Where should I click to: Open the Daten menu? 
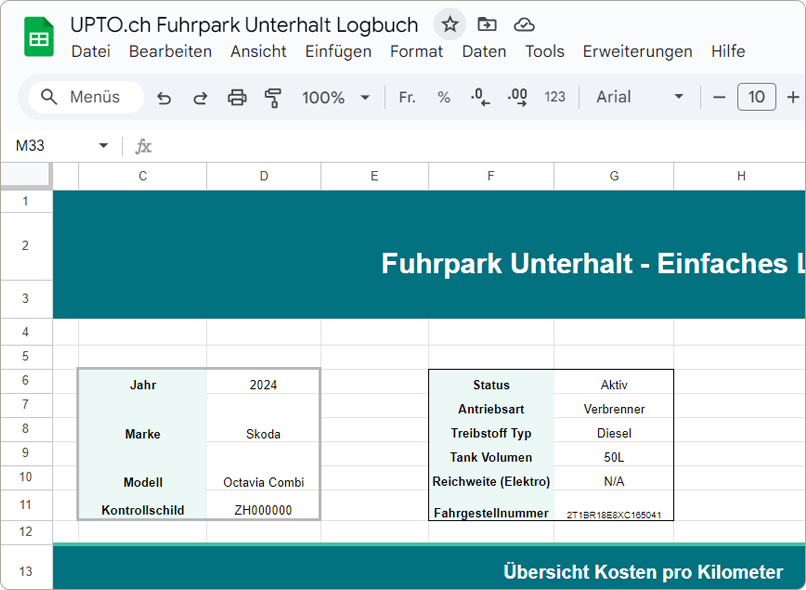coord(484,51)
